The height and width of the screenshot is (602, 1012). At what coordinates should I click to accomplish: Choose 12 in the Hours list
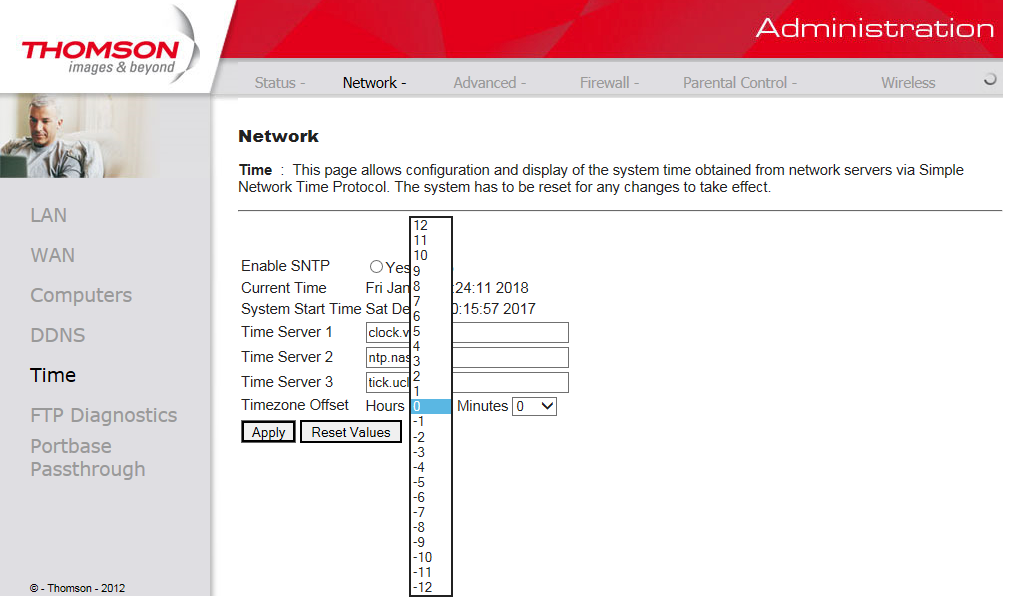coord(421,226)
